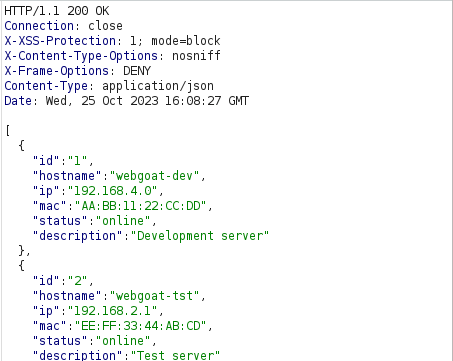Select the MAC value "AA:BB:11:22:CC:DD"
This screenshot has width=453, height=361.
[141, 206]
